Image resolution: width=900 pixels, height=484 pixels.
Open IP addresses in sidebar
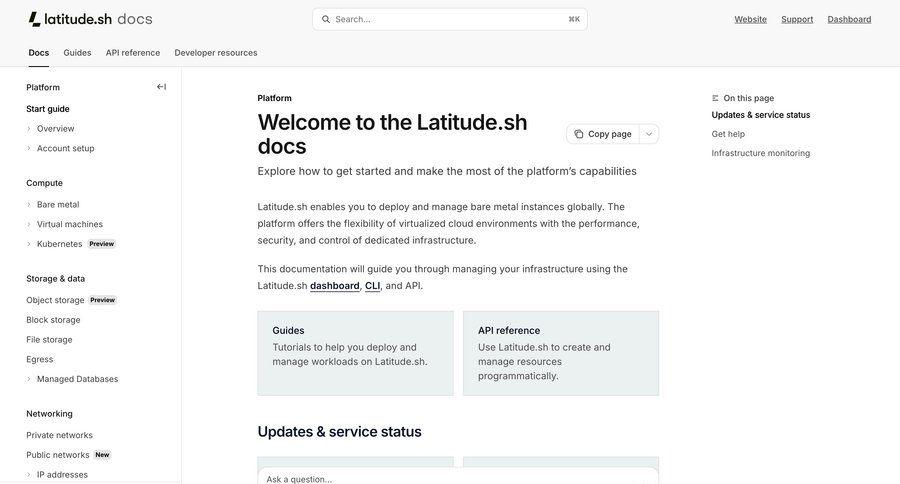pyautogui.click(x=63, y=475)
